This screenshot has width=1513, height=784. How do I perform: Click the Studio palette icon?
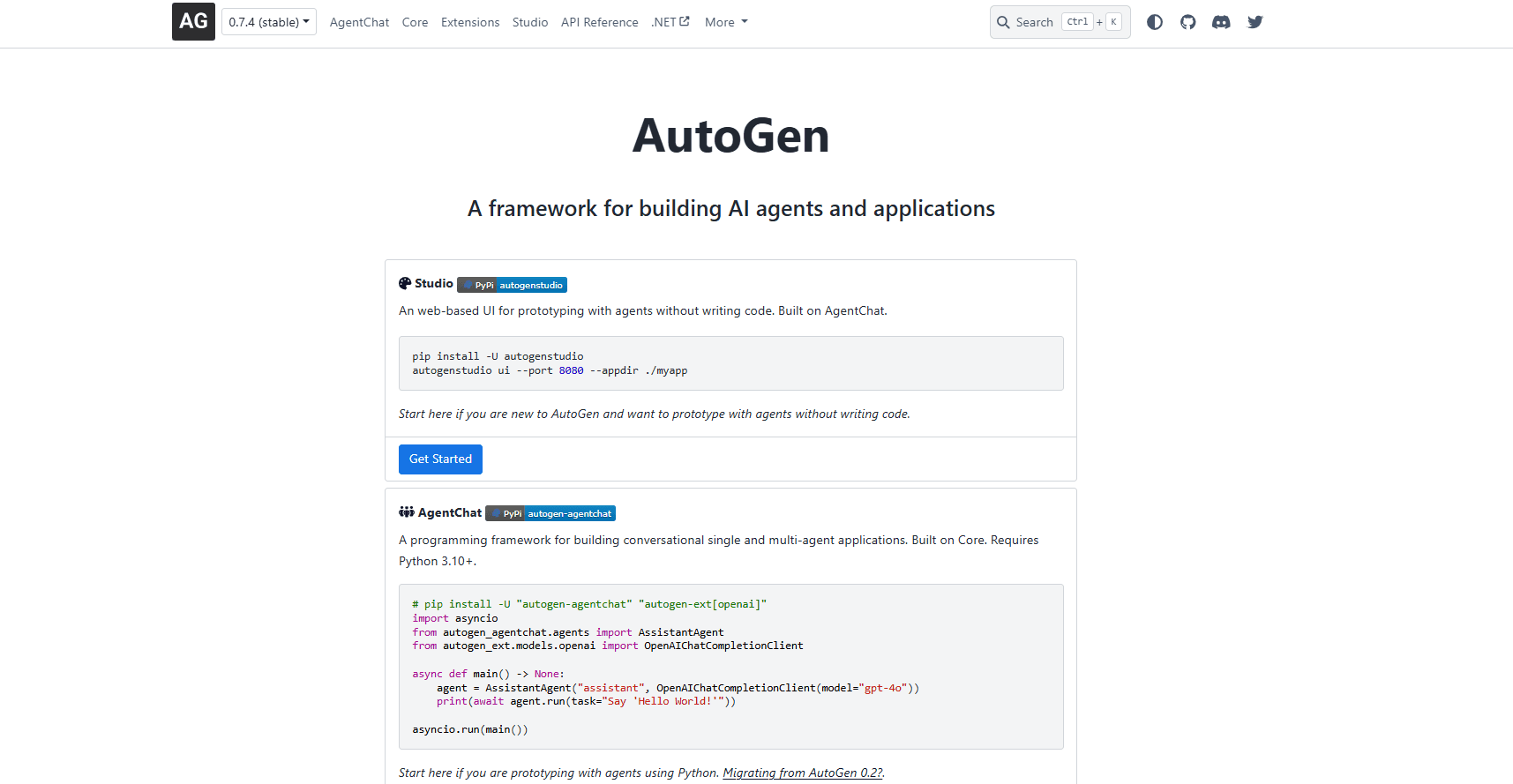pos(405,283)
